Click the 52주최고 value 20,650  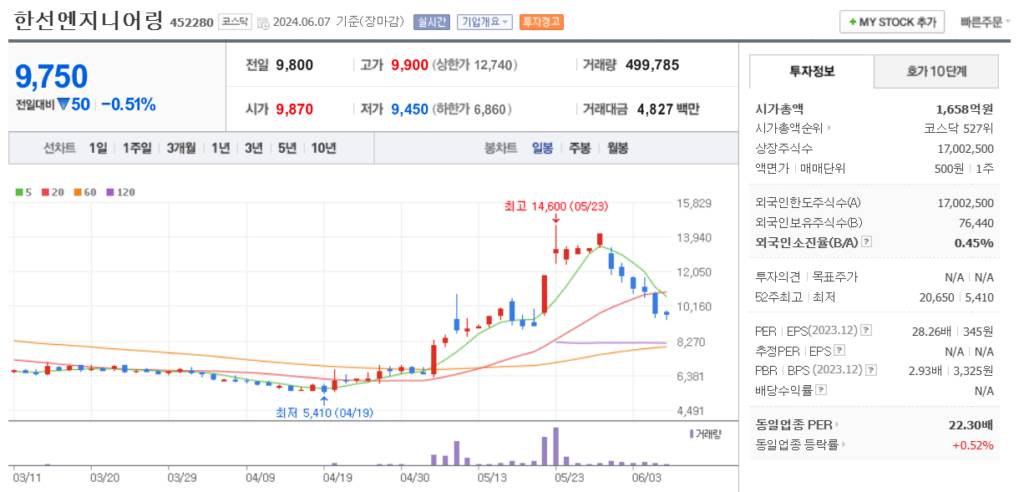(938, 297)
